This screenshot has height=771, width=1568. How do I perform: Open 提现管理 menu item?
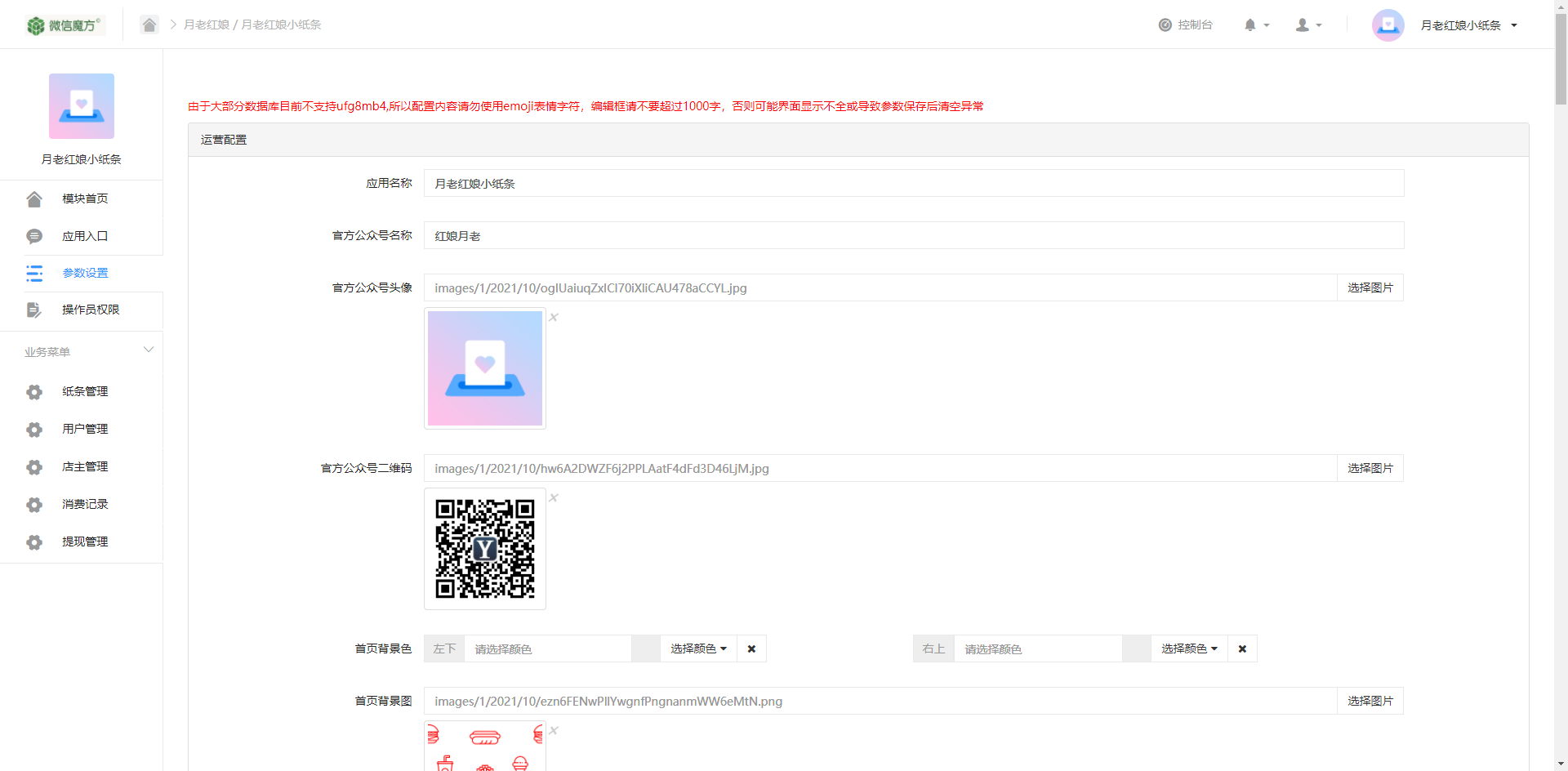[x=85, y=542]
